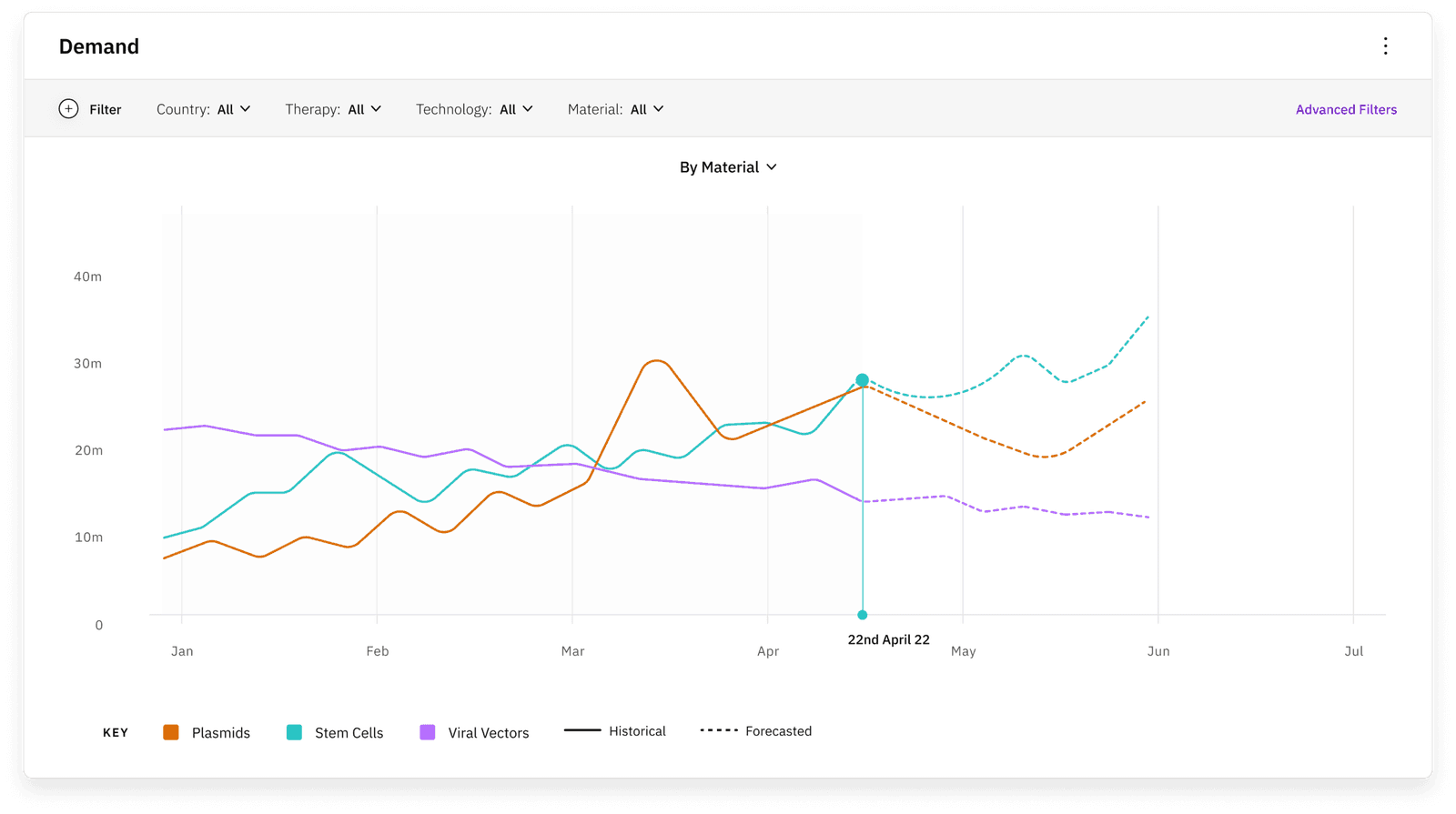The height and width of the screenshot is (814, 1456).
Task: Open Advanced Filters link
Action: point(1346,109)
